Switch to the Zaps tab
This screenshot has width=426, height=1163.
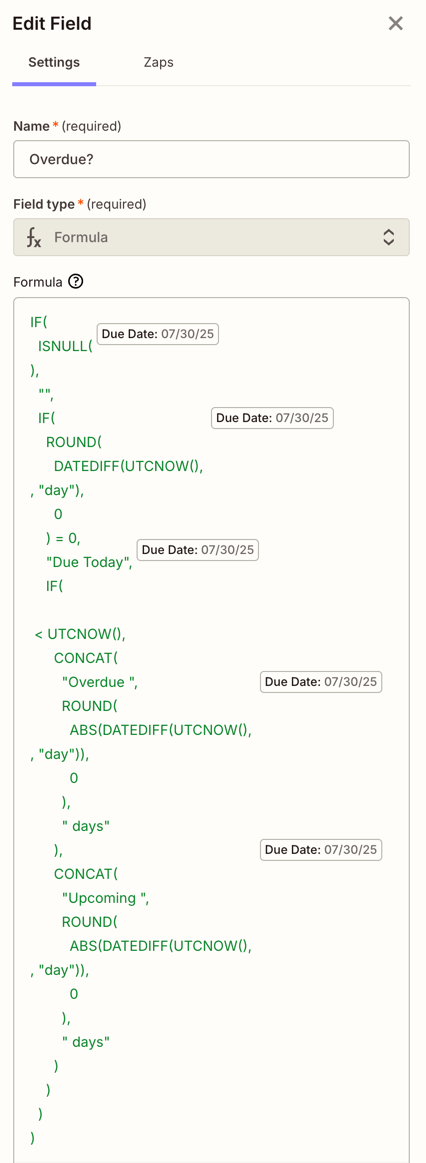(x=158, y=62)
